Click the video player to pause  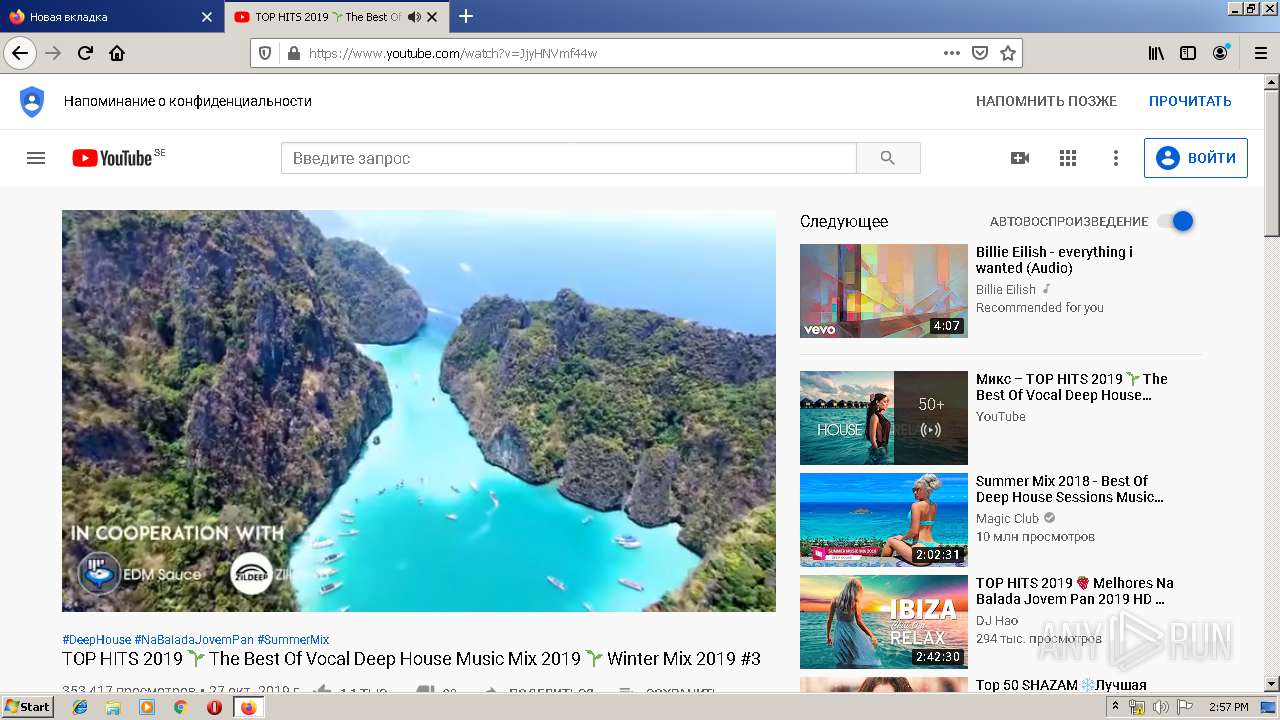[x=419, y=410]
